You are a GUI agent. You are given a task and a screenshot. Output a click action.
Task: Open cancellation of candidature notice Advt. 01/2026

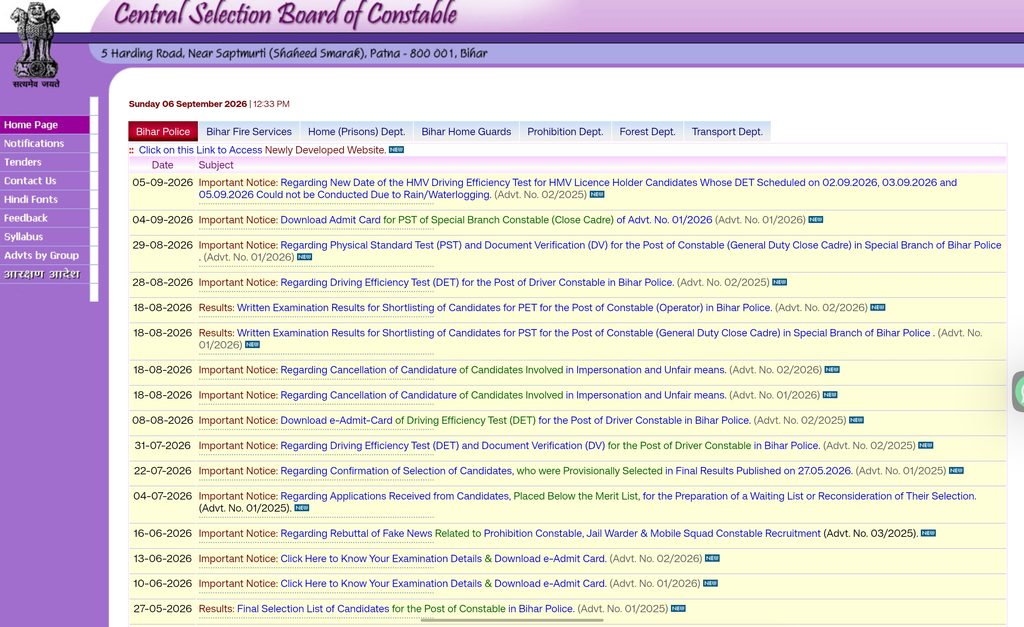[x=503, y=395]
